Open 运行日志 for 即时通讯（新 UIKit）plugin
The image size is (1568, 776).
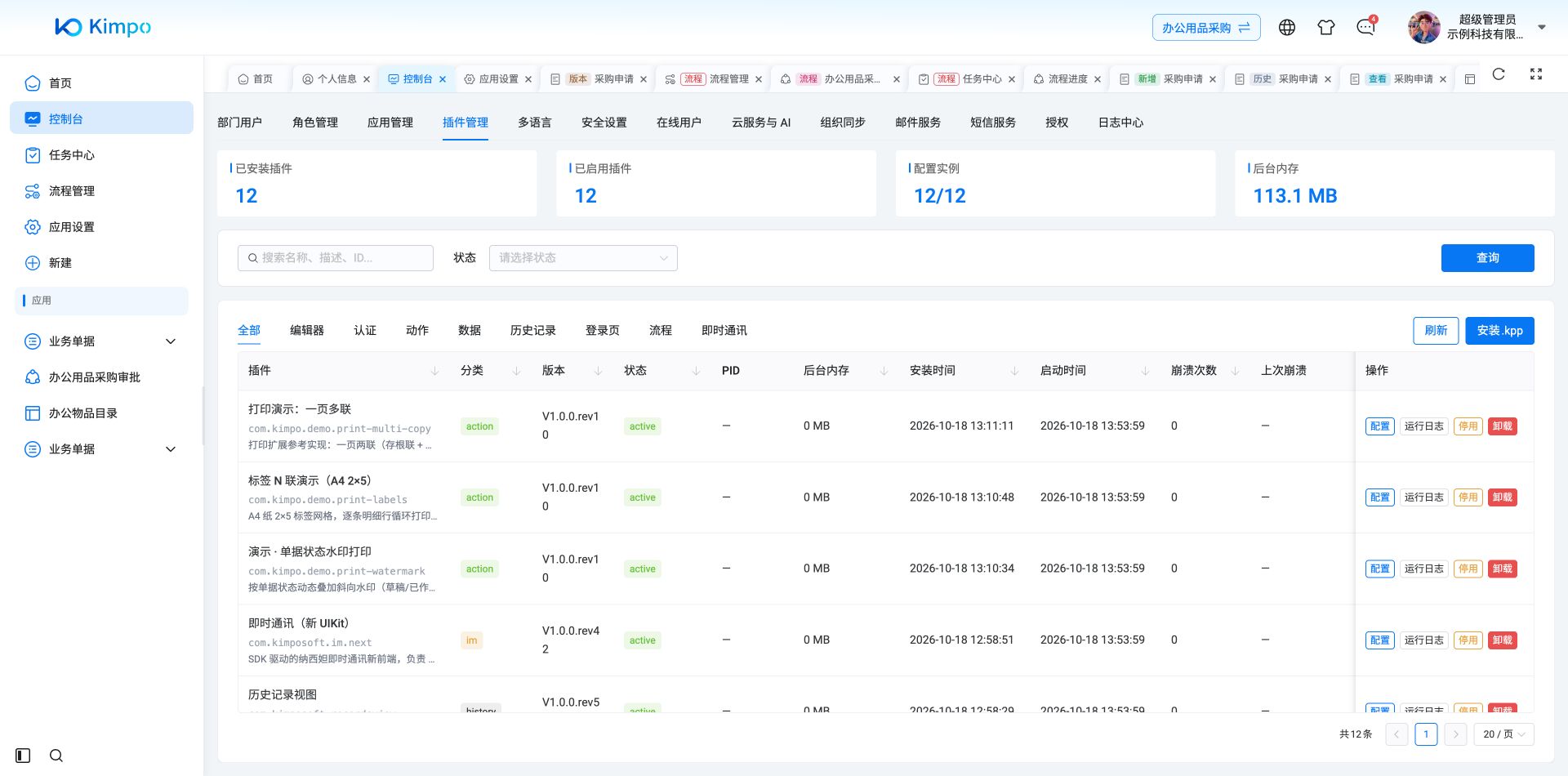click(1424, 640)
